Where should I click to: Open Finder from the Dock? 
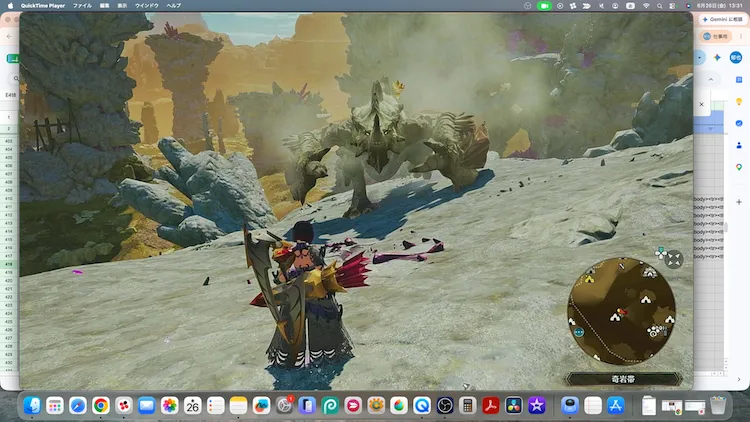click(32, 406)
